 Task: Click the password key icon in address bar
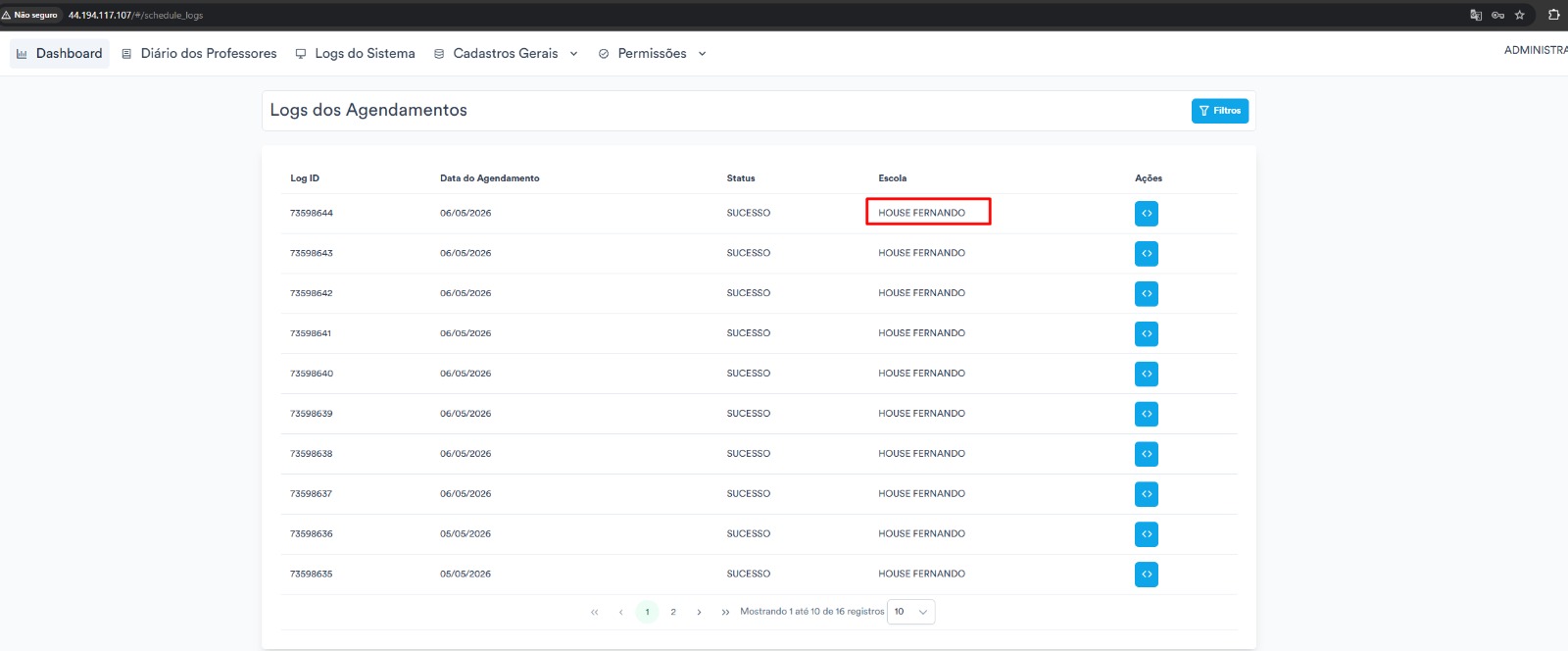(1497, 15)
